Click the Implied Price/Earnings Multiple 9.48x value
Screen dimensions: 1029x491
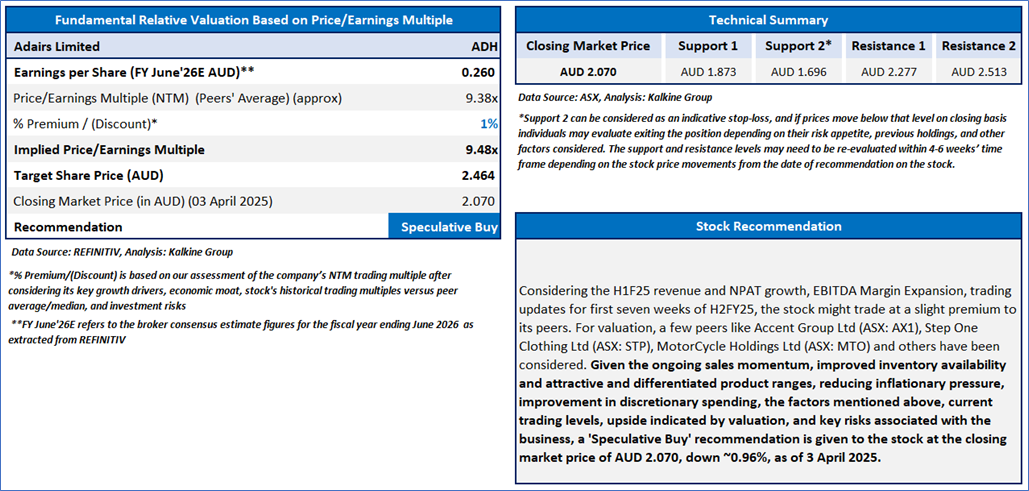(479, 150)
